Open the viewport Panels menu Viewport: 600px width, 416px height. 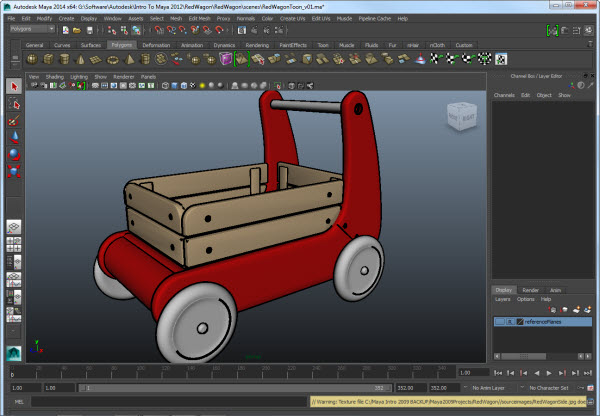coord(148,77)
